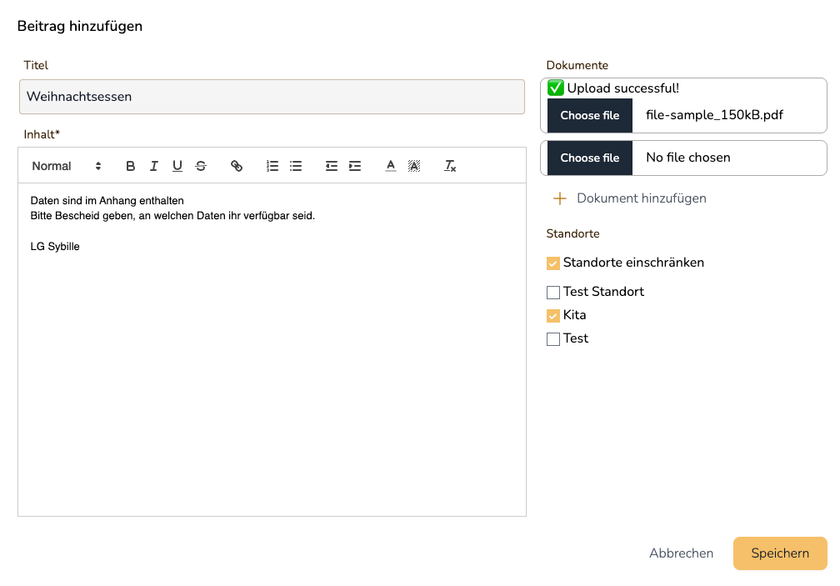The height and width of the screenshot is (586, 840).
Task: Open the text background color picker
Action: (414, 166)
